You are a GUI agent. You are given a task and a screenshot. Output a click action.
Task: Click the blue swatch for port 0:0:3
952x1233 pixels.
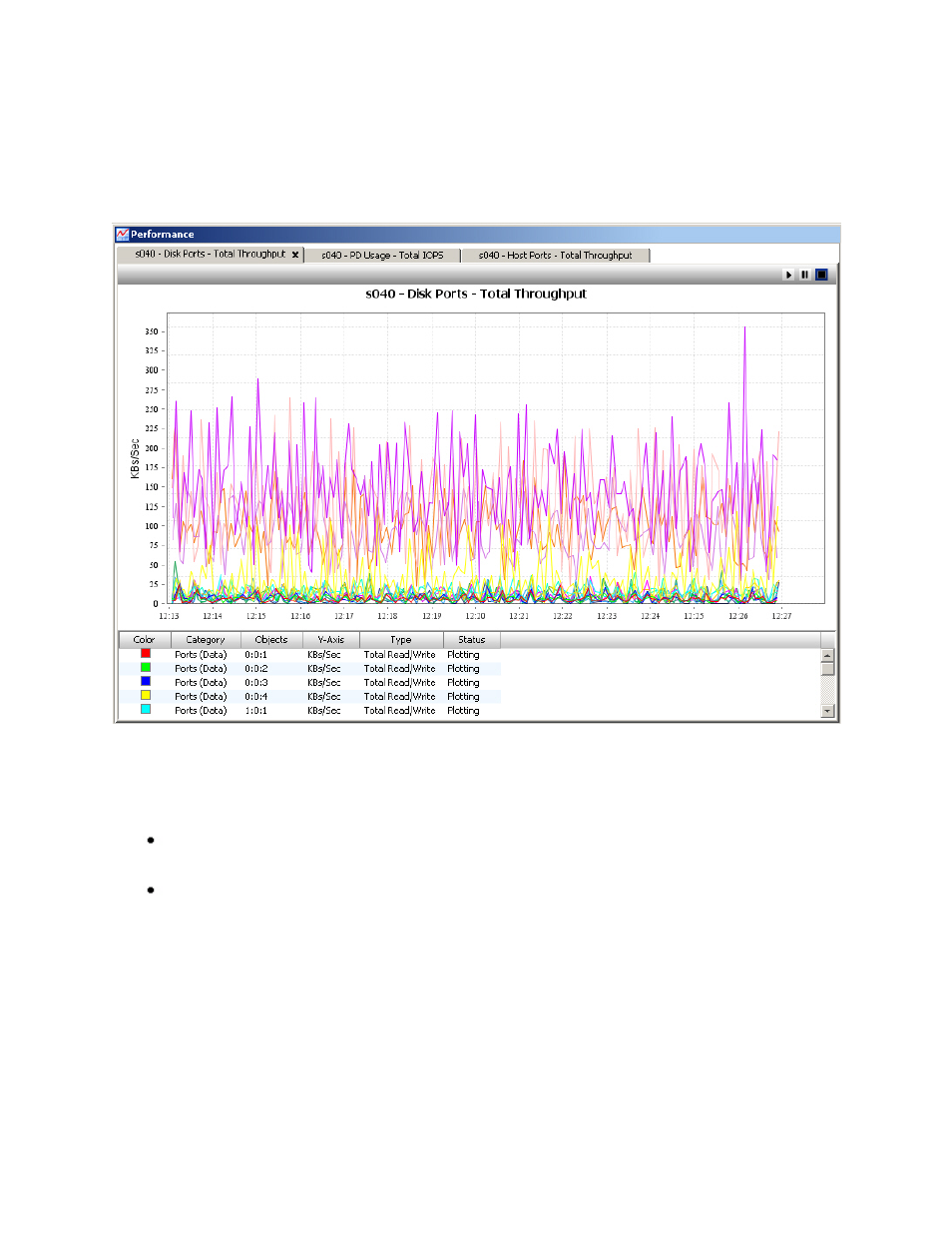(146, 681)
